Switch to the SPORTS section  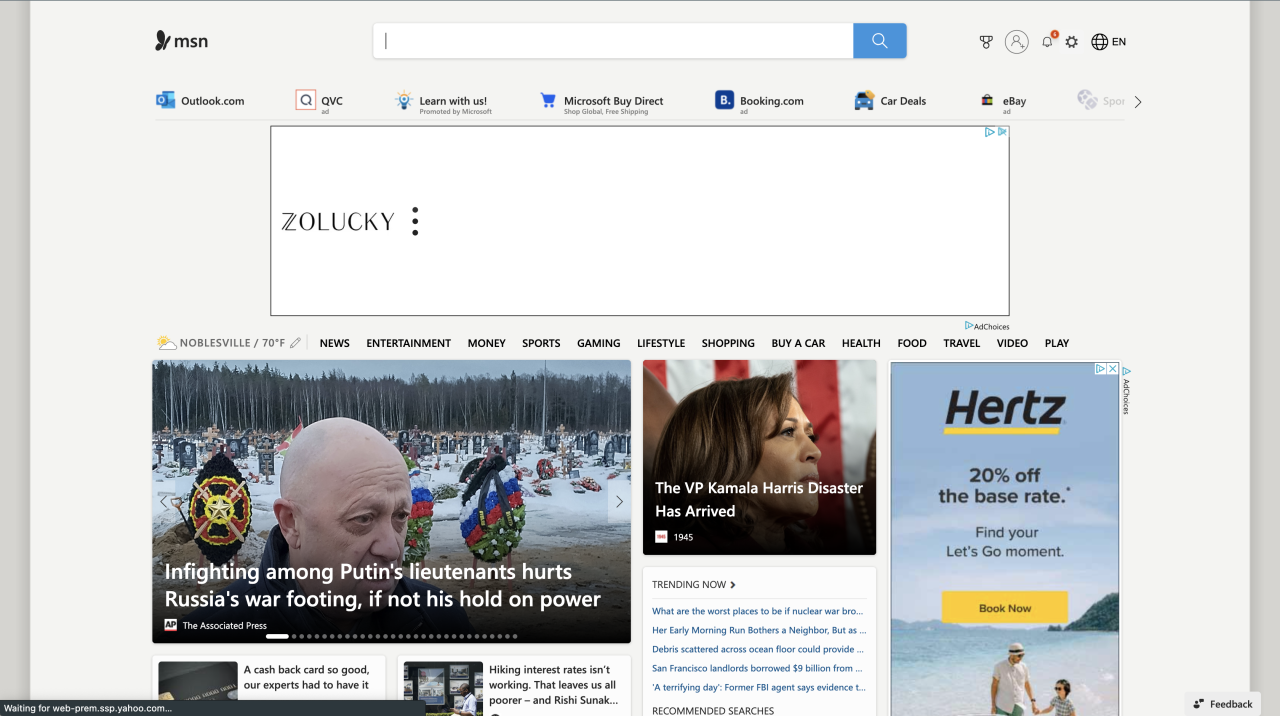(541, 343)
